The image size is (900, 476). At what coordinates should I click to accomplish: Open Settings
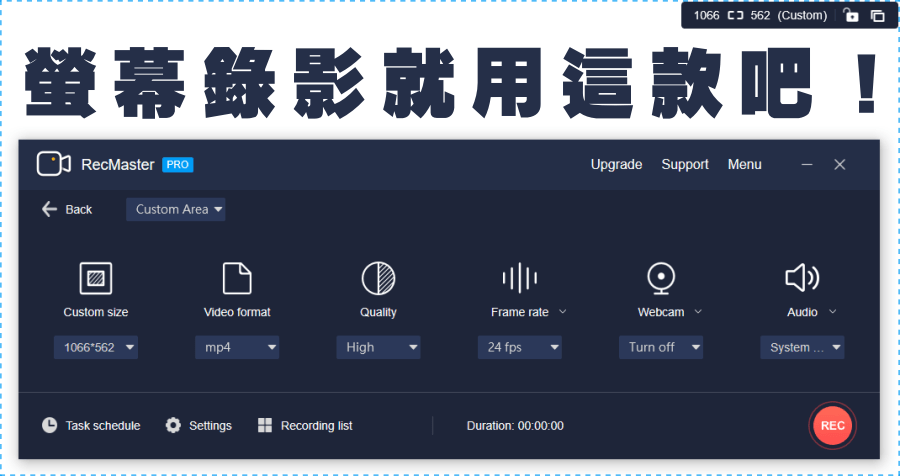(x=199, y=425)
